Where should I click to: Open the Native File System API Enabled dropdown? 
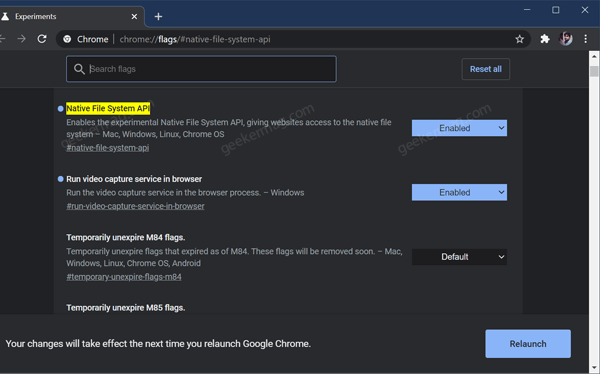click(x=459, y=128)
